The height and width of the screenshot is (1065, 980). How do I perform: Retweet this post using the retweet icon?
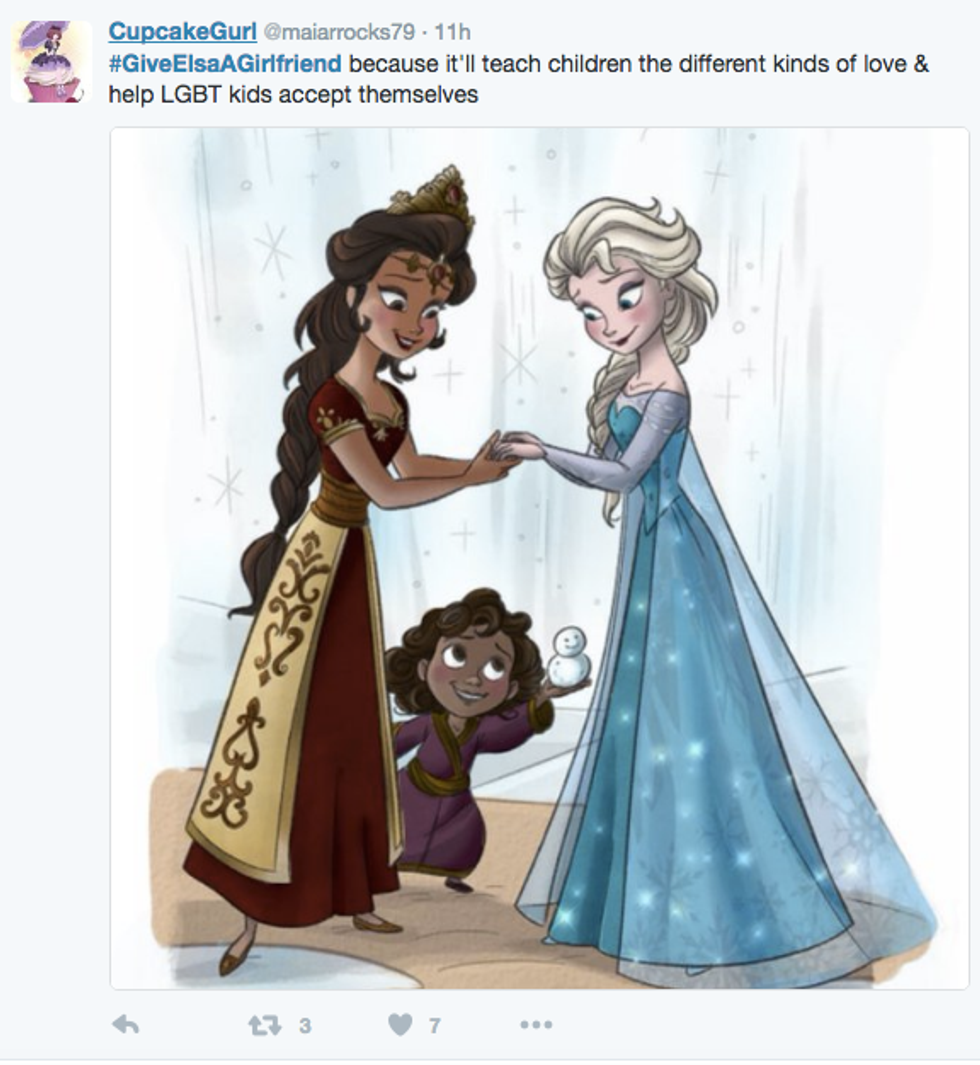click(x=265, y=1025)
